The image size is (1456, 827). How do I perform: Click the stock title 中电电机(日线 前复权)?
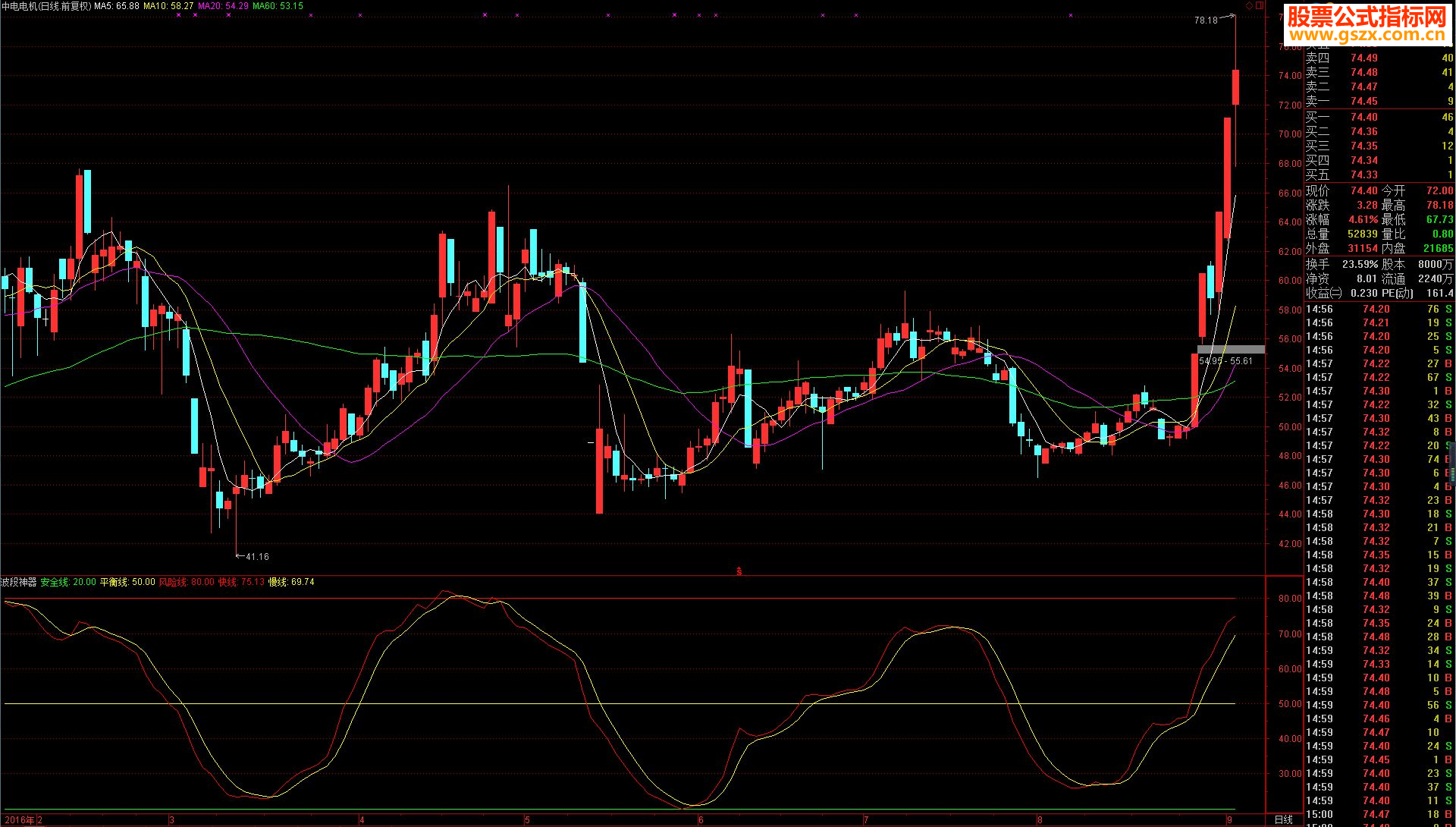click(46, 6)
